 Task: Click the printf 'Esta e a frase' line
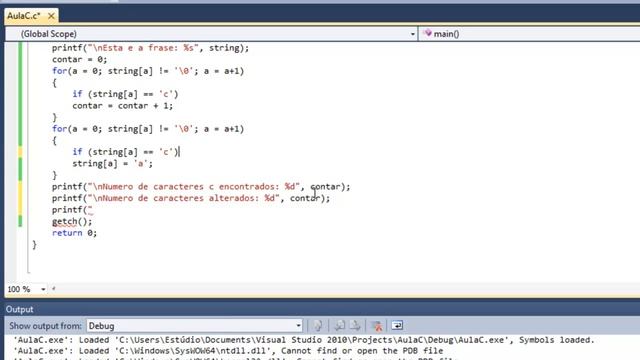(150, 48)
